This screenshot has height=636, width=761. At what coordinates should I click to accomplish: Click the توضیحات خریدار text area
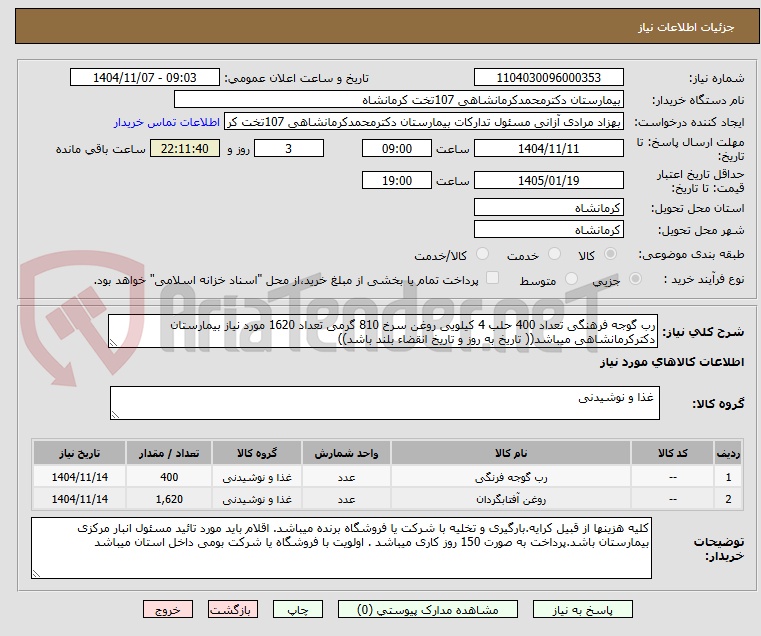point(341,548)
